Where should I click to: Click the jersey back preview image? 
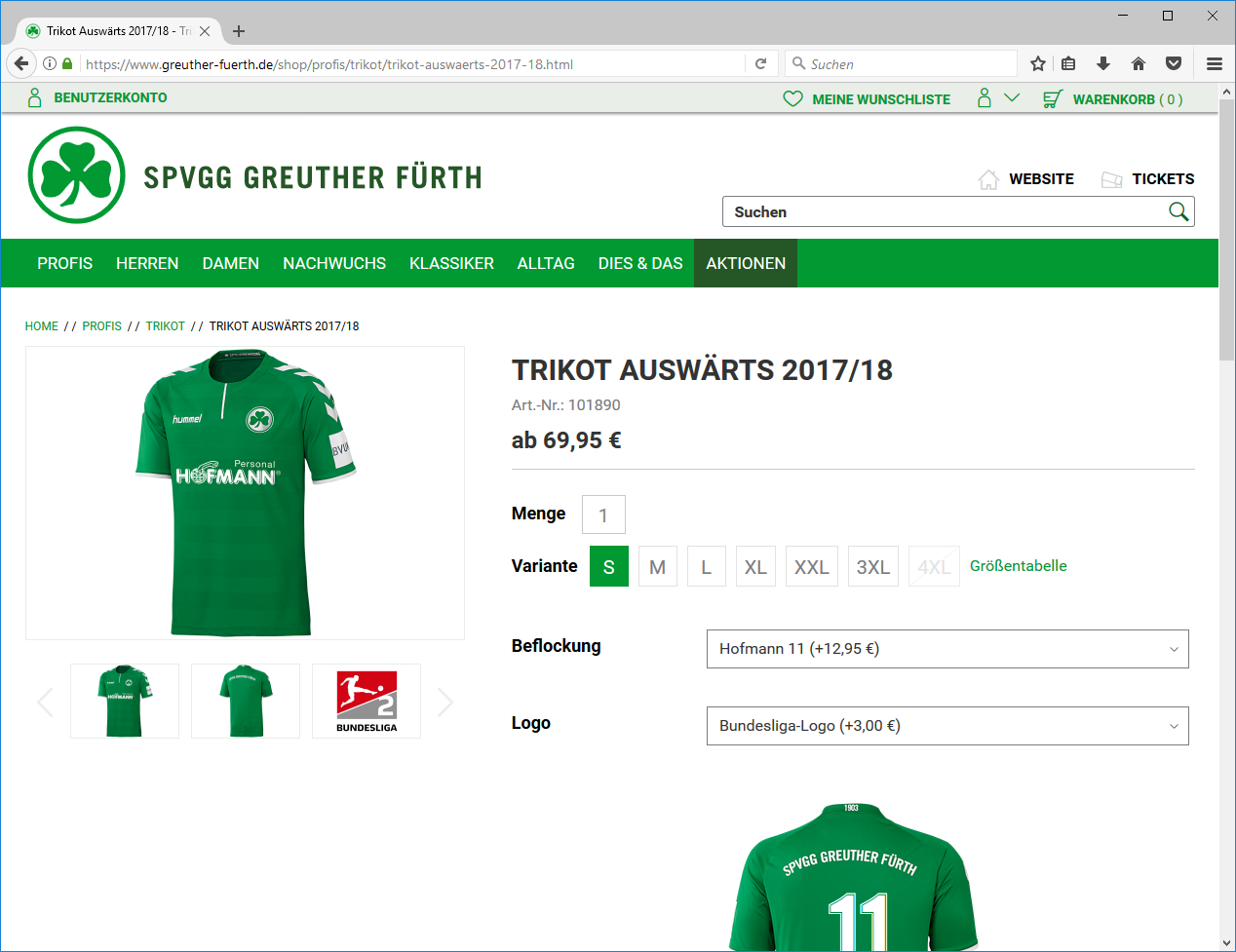[x=852, y=877]
